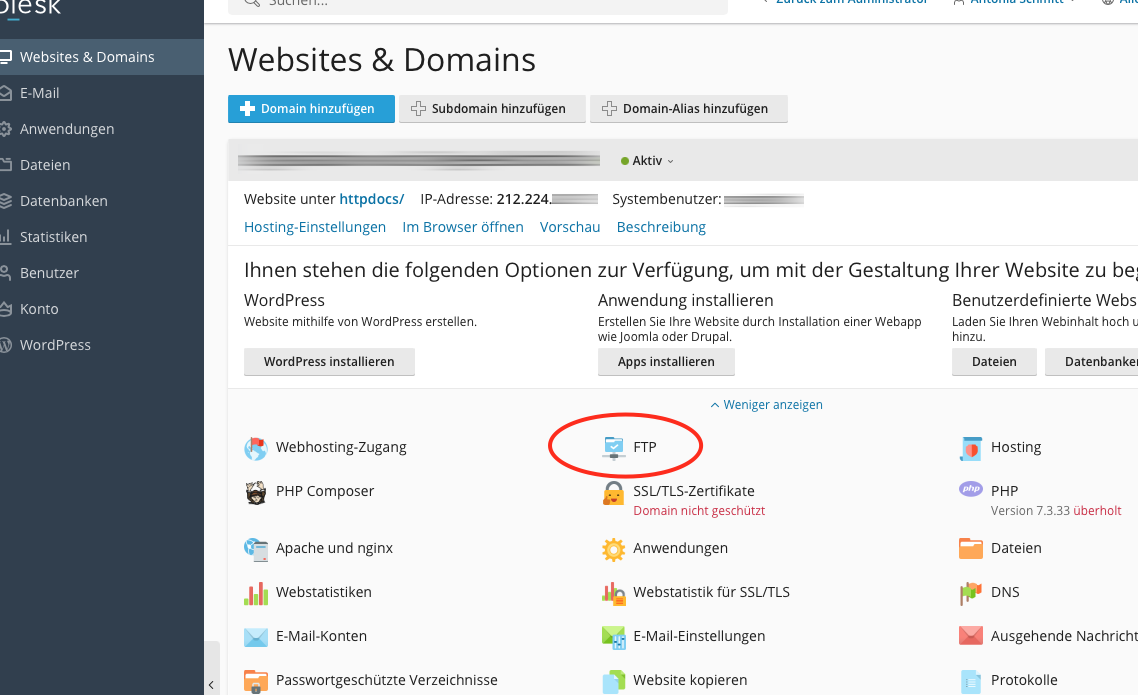Click the Website kopieren icon

pos(613,680)
